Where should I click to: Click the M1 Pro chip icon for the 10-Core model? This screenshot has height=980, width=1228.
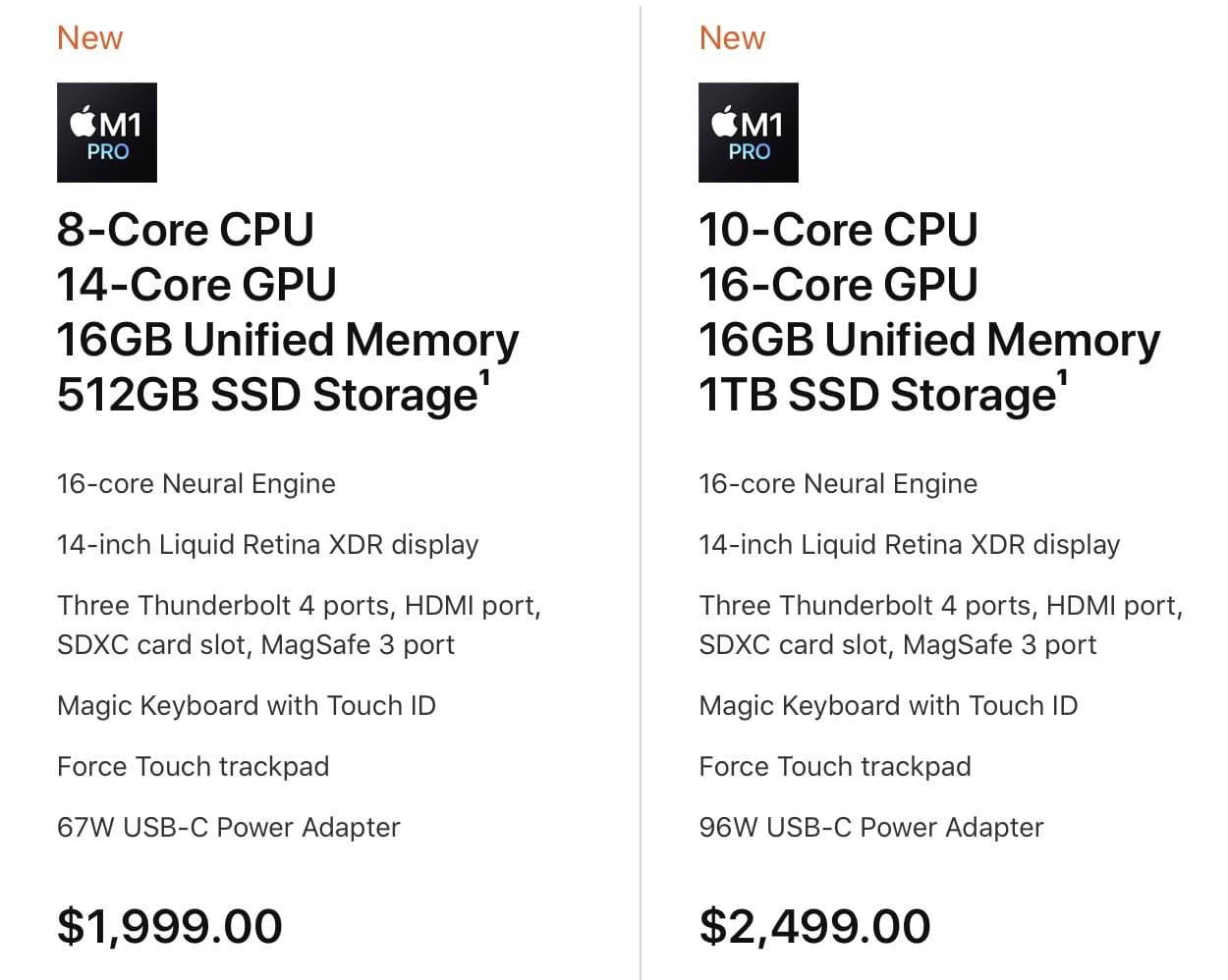pyautogui.click(x=748, y=133)
